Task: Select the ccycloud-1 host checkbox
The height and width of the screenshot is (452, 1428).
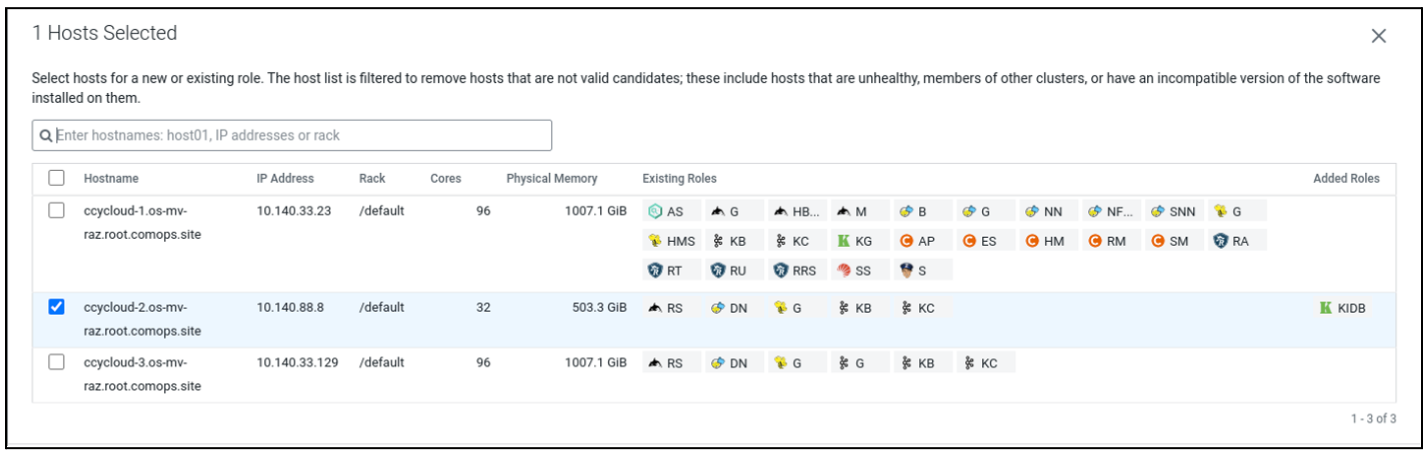Action: [57, 211]
